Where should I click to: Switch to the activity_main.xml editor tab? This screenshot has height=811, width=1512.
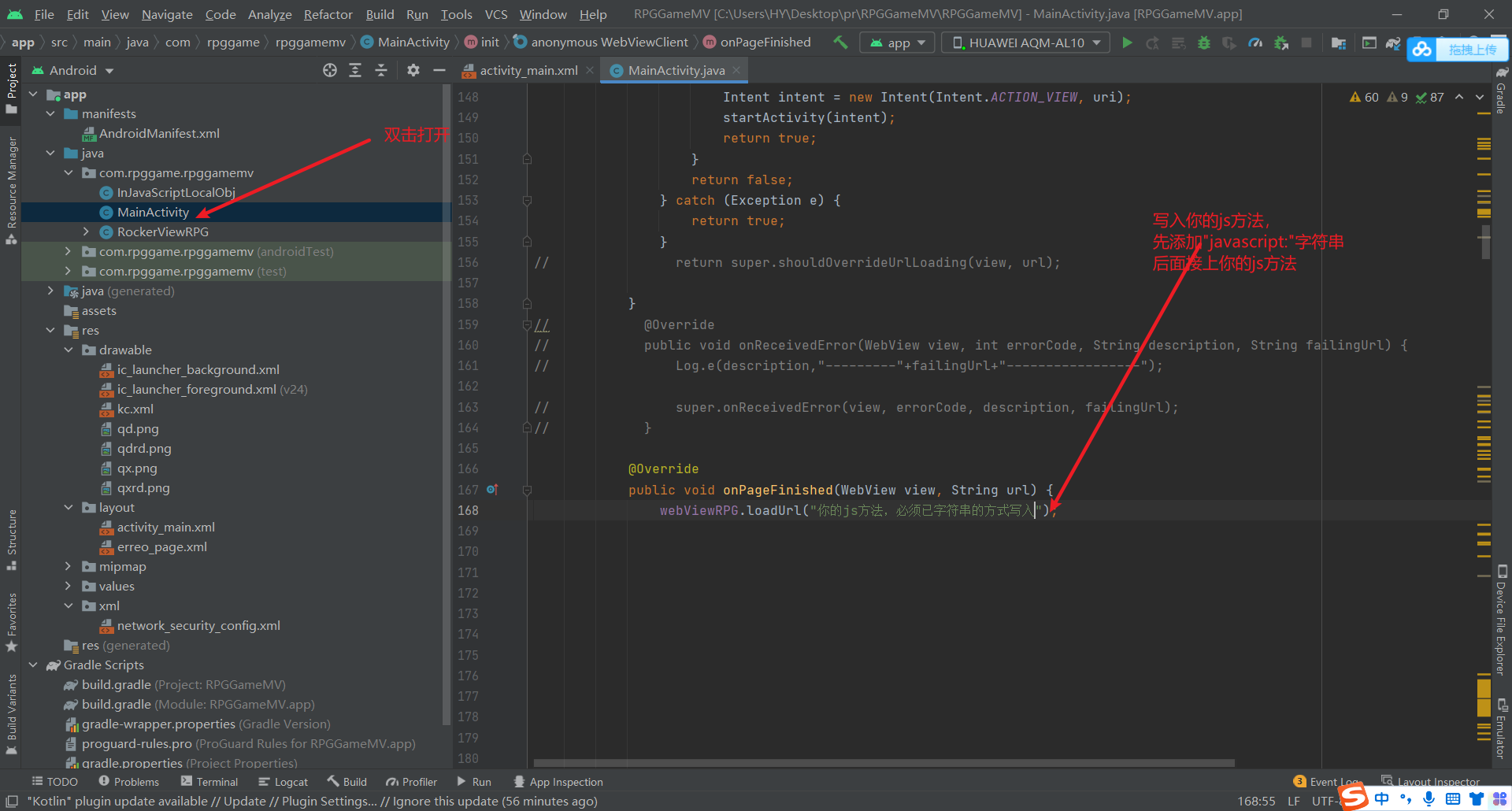click(528, 70)
